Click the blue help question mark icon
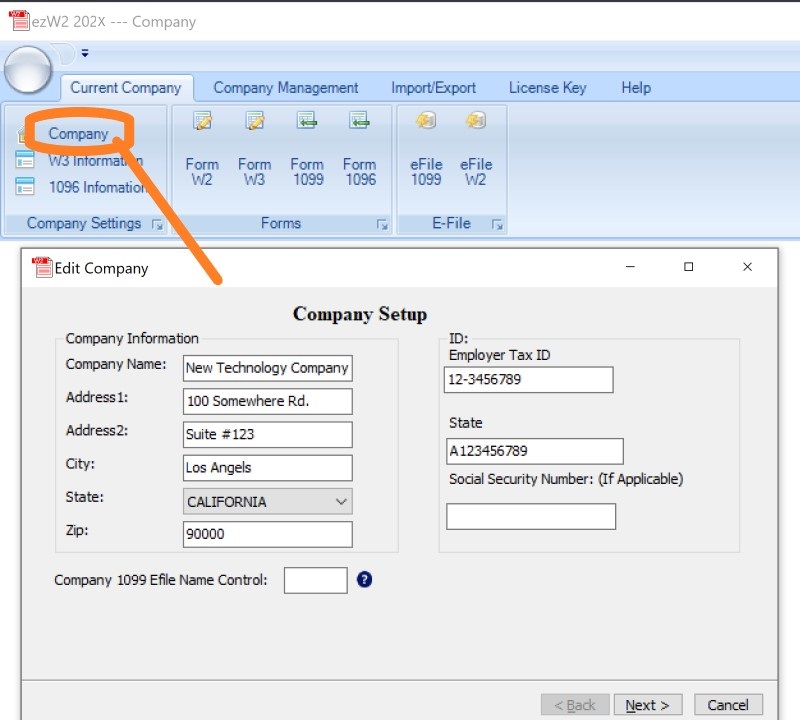The height and width of the screenshot is (720, 800). tap(364, 579)
